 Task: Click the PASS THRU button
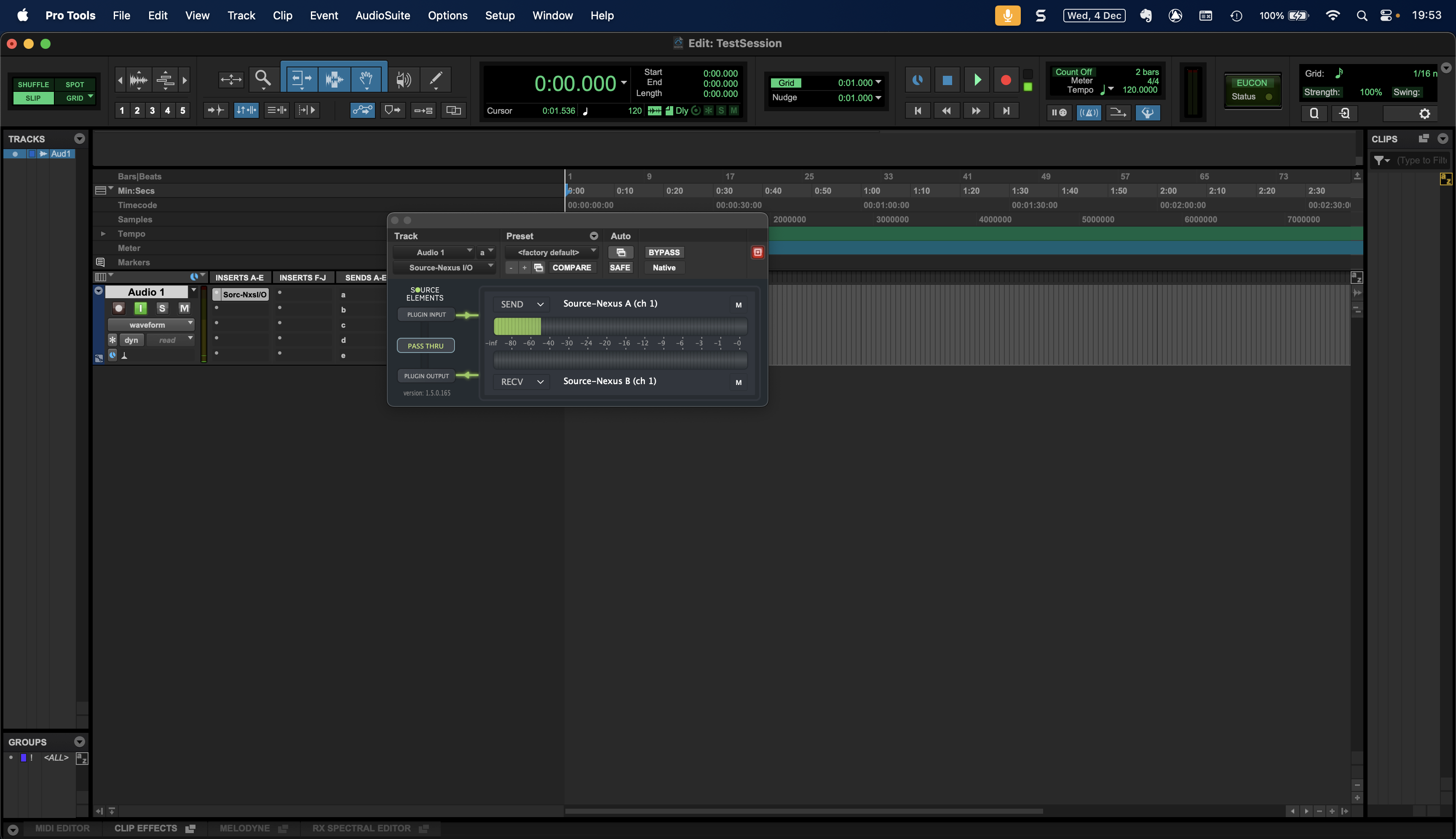pyautogui.click(x=426, y=346)
